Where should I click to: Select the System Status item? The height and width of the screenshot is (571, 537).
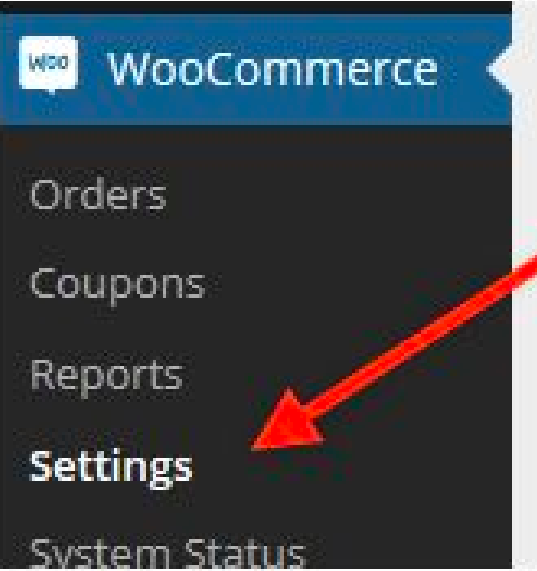click(x=167, y=554)
